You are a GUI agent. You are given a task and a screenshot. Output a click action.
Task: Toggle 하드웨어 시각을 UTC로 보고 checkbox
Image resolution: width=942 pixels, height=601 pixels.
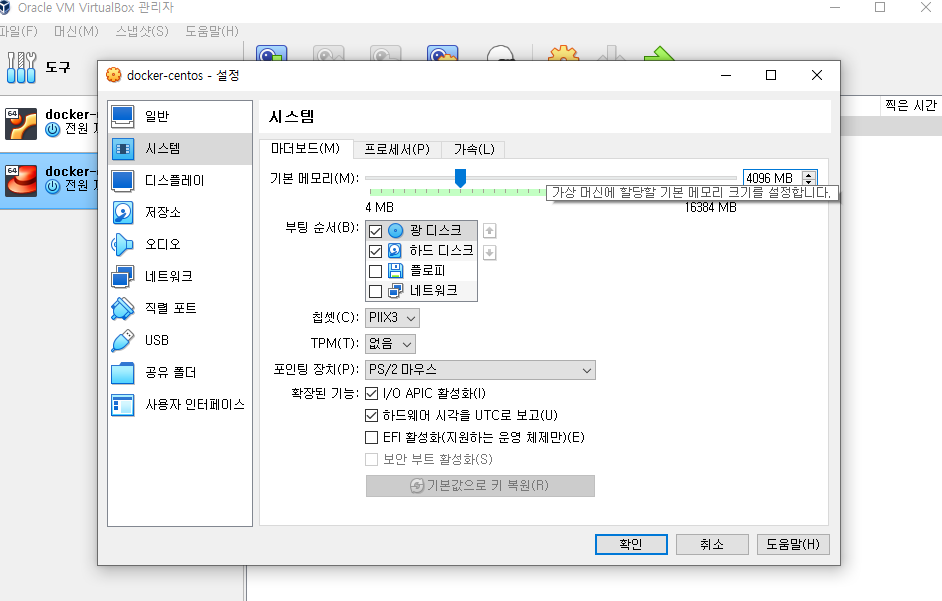(x=372, y=415)
